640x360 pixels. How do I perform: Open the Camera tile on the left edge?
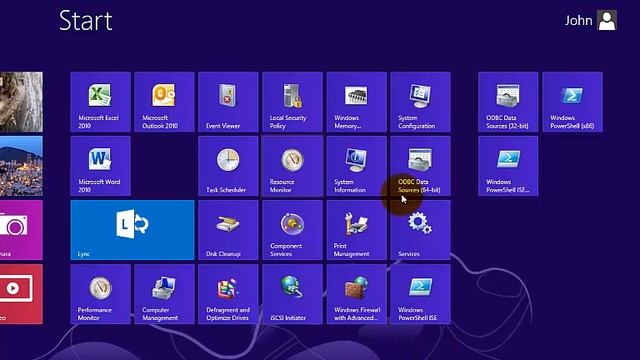(21, 230)
